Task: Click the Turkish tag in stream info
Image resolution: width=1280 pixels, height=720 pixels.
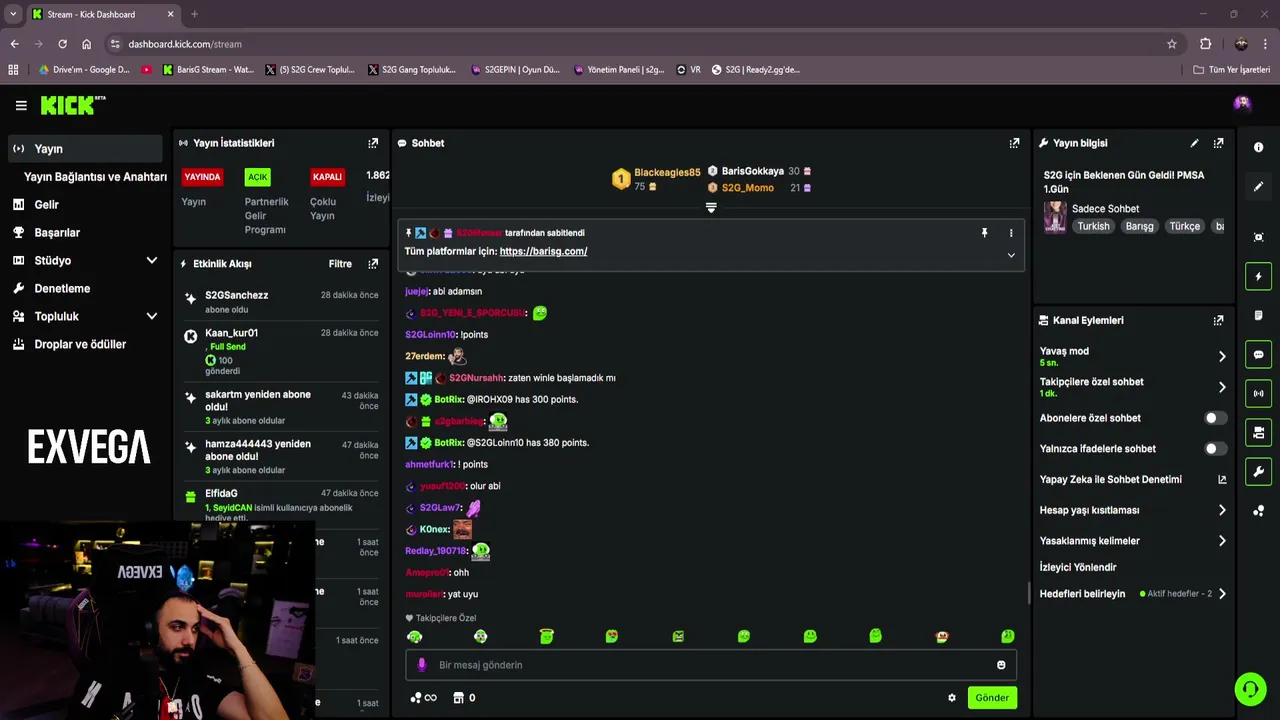Action: coord(1093,226)
